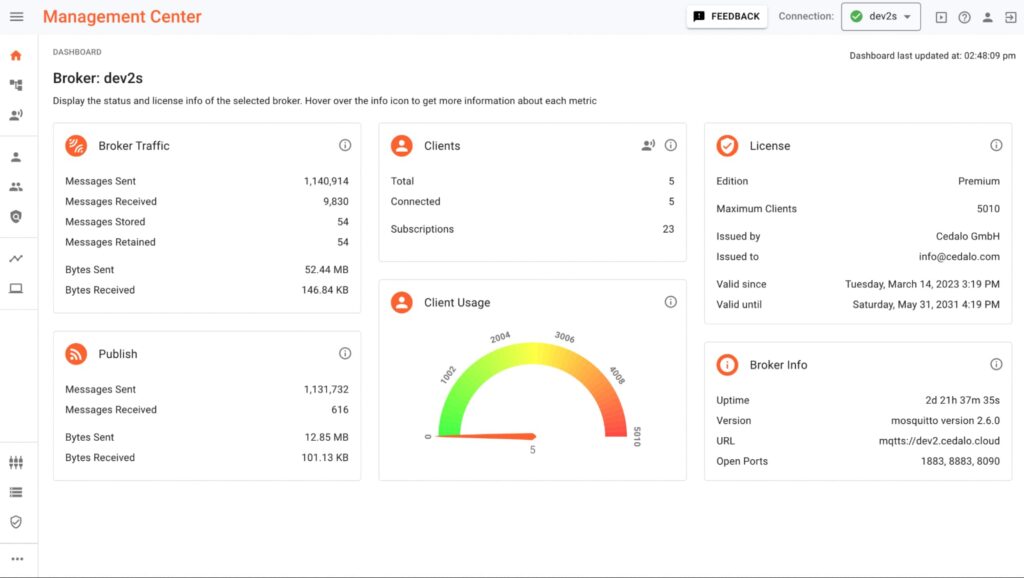Open the terminal laptop sidebar icon
This screenshot has width=1024, height=578.
point(16,289)
